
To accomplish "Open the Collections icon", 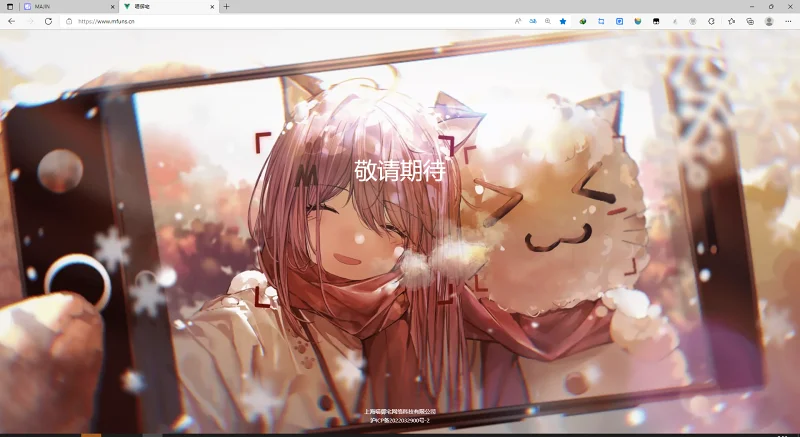I will (x=749, y=21).
